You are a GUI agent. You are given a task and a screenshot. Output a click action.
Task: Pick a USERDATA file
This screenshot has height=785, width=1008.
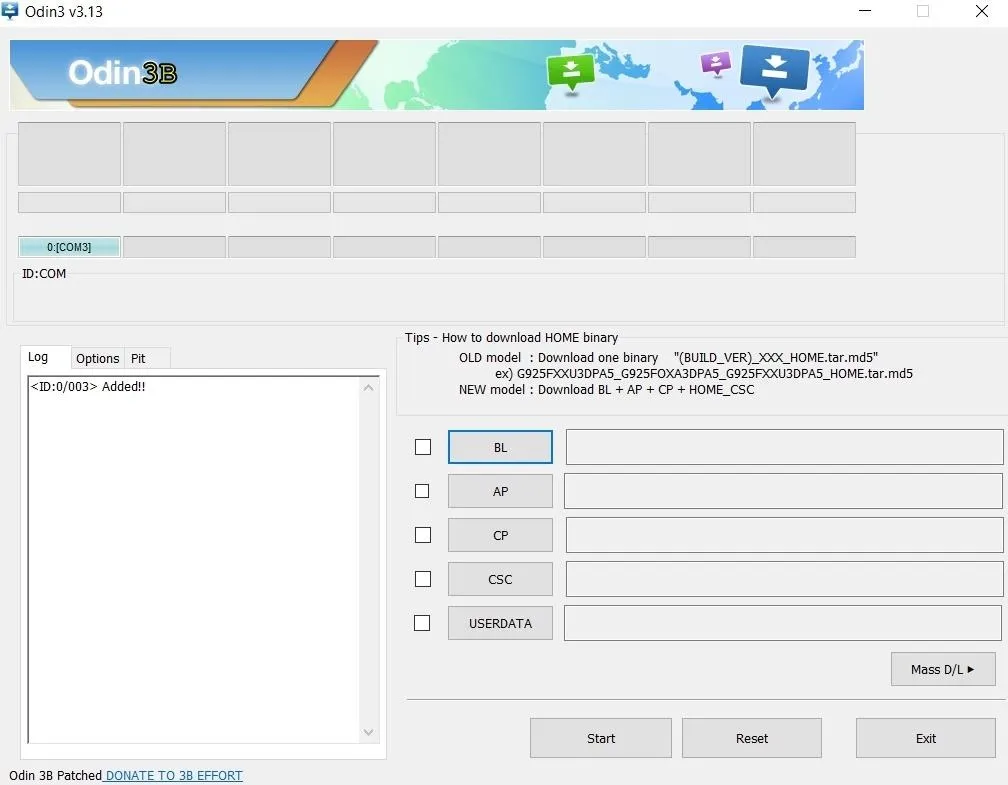[500, 623]
